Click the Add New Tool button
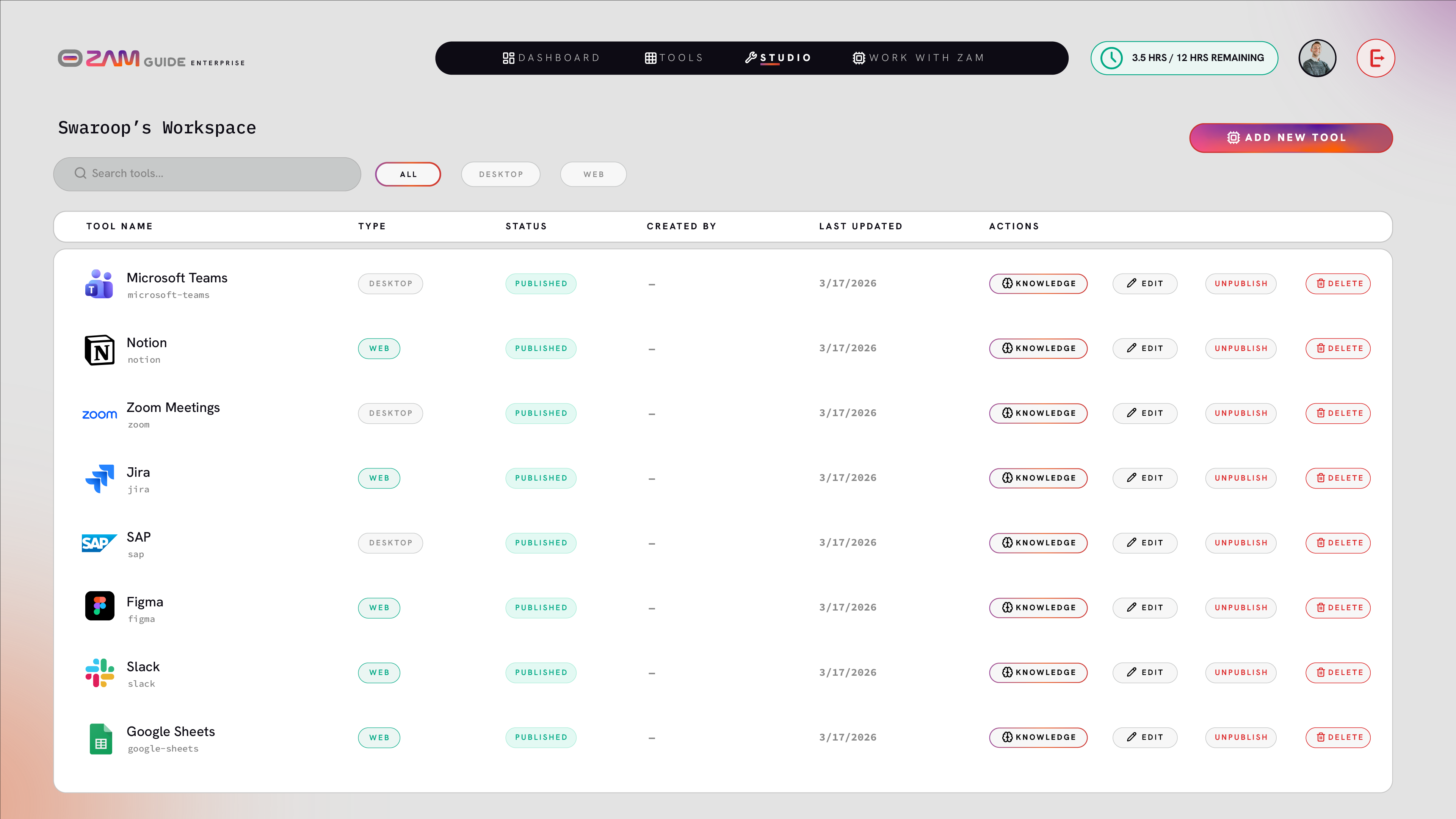This screenshot has height=819, width=1456. tap(1291, 137)
